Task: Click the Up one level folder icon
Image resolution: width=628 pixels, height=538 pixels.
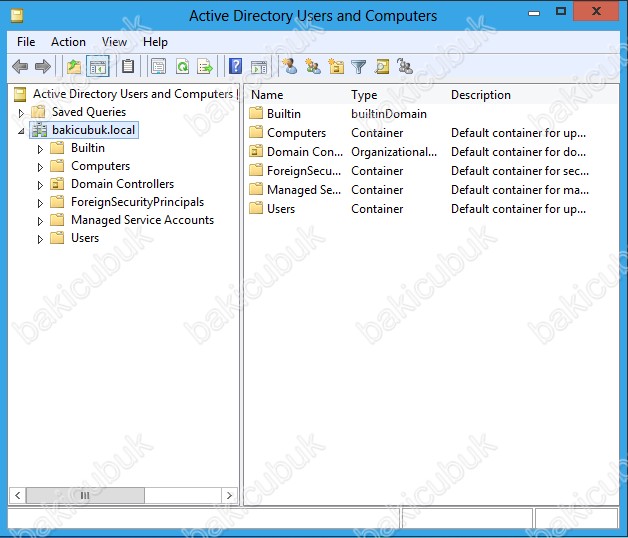Action: point(74,66)
